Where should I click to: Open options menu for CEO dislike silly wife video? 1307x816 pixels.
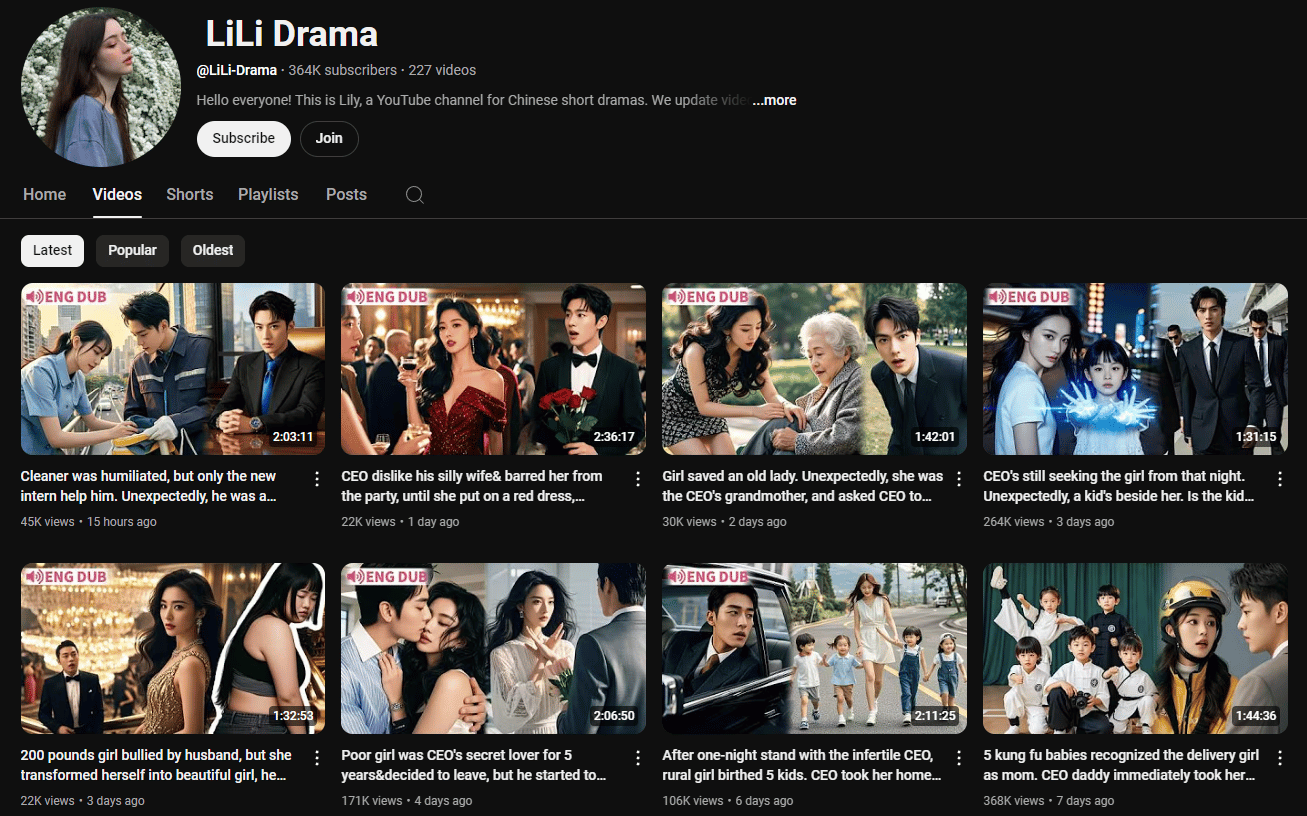638,479
